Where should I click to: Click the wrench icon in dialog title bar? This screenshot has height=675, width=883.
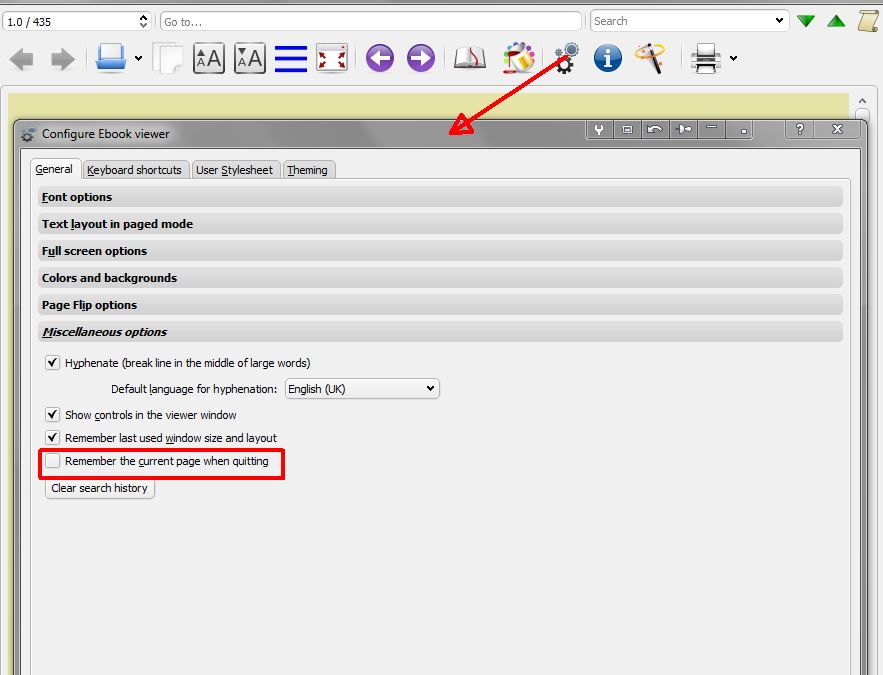click(599, 129)
